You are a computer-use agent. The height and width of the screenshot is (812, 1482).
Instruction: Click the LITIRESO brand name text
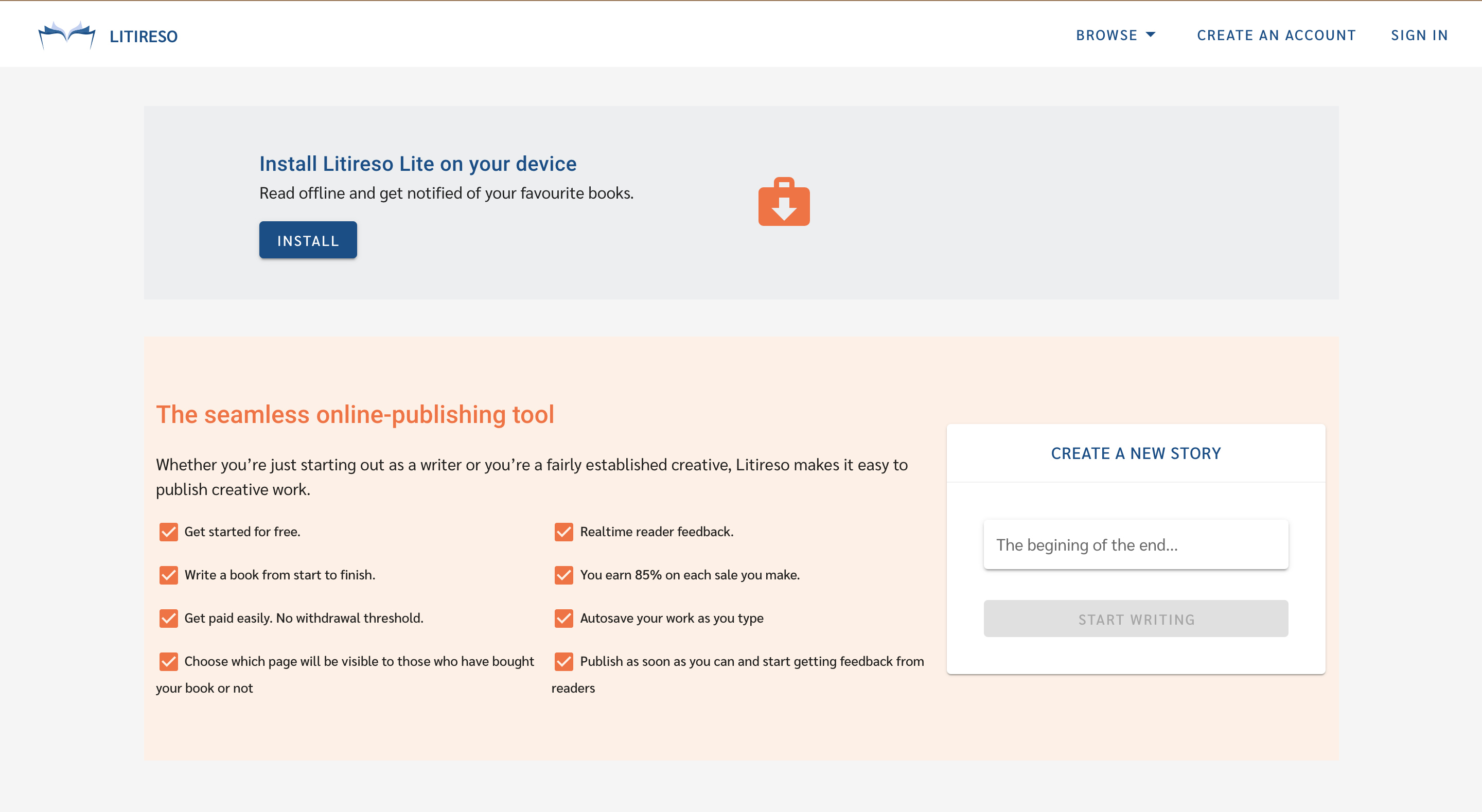click(143, 36)
